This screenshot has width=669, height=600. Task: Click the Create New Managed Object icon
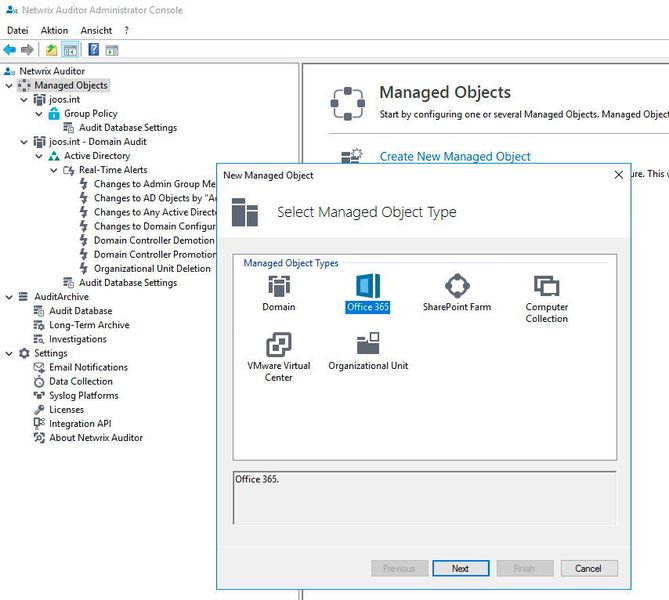point(352,156)
